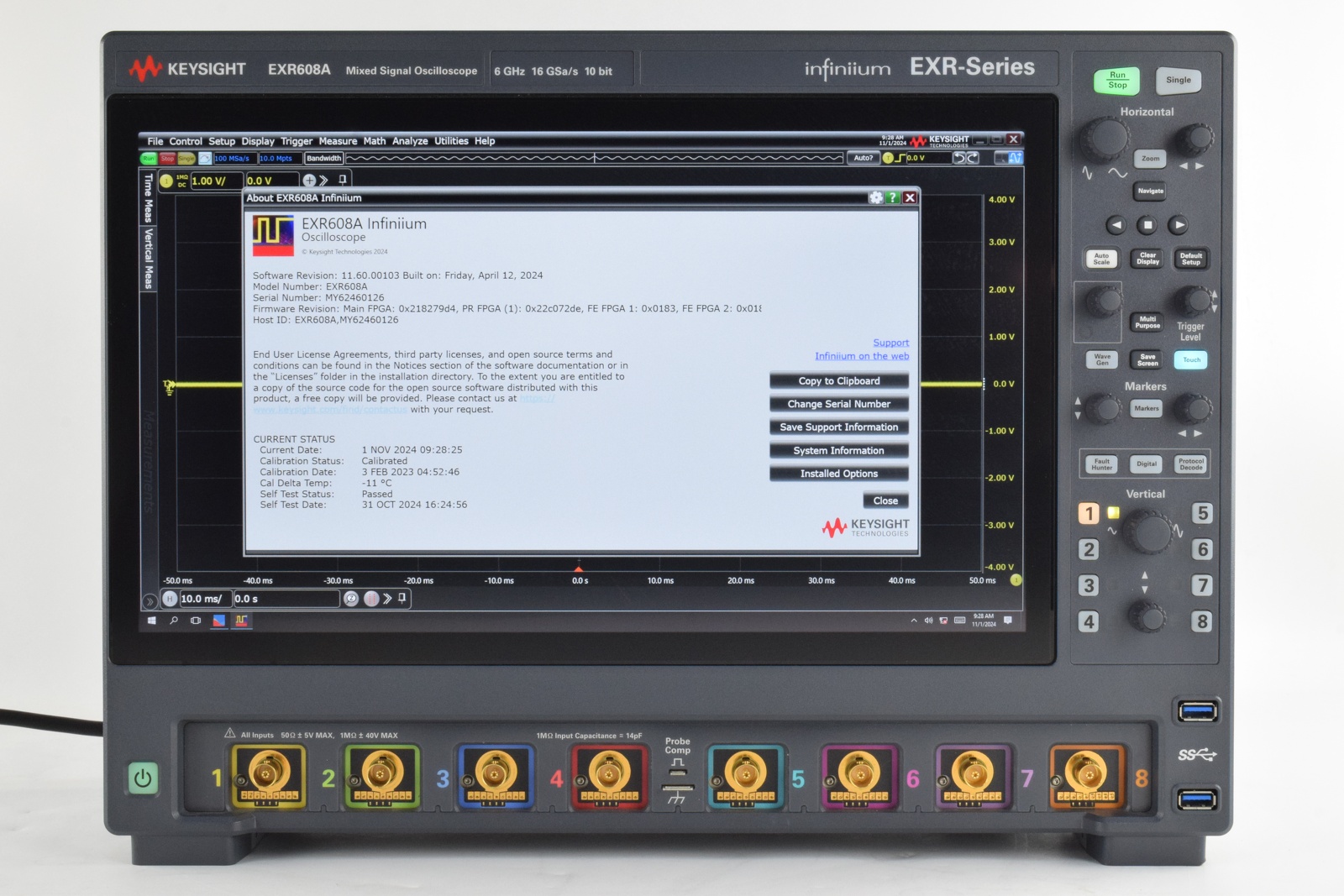Open the About dialog gear settings

point(876,197)
